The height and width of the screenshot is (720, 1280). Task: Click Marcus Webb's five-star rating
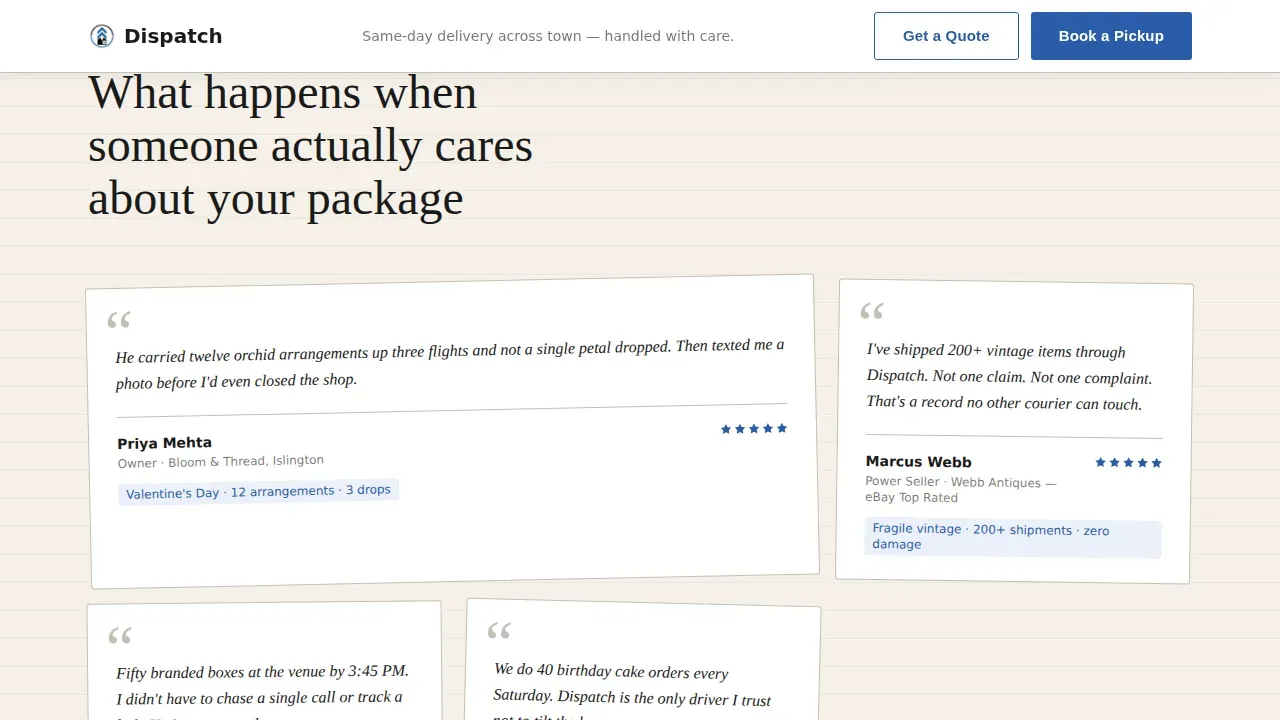point(1128,462)
